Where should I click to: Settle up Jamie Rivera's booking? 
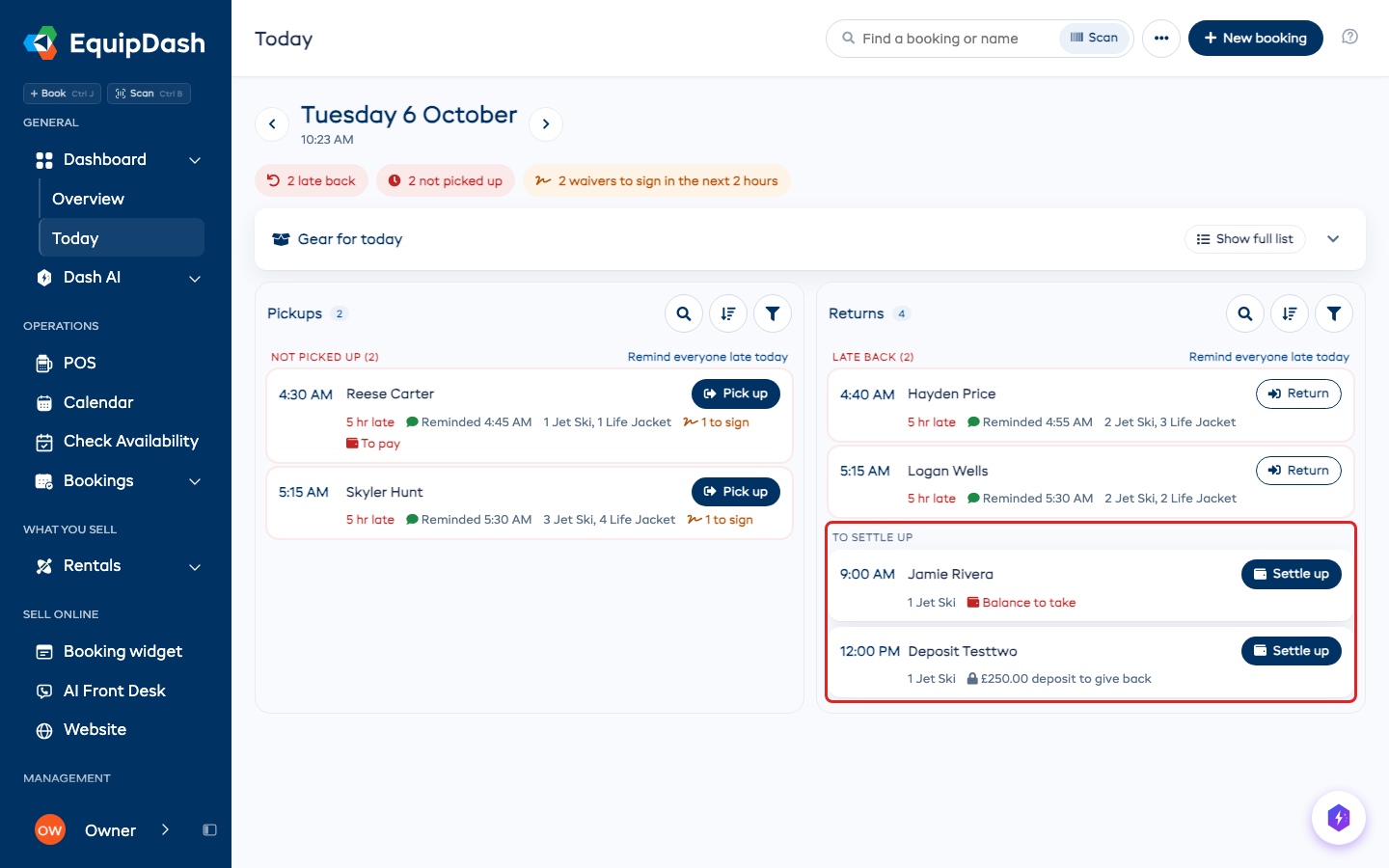coord(1292,574)
